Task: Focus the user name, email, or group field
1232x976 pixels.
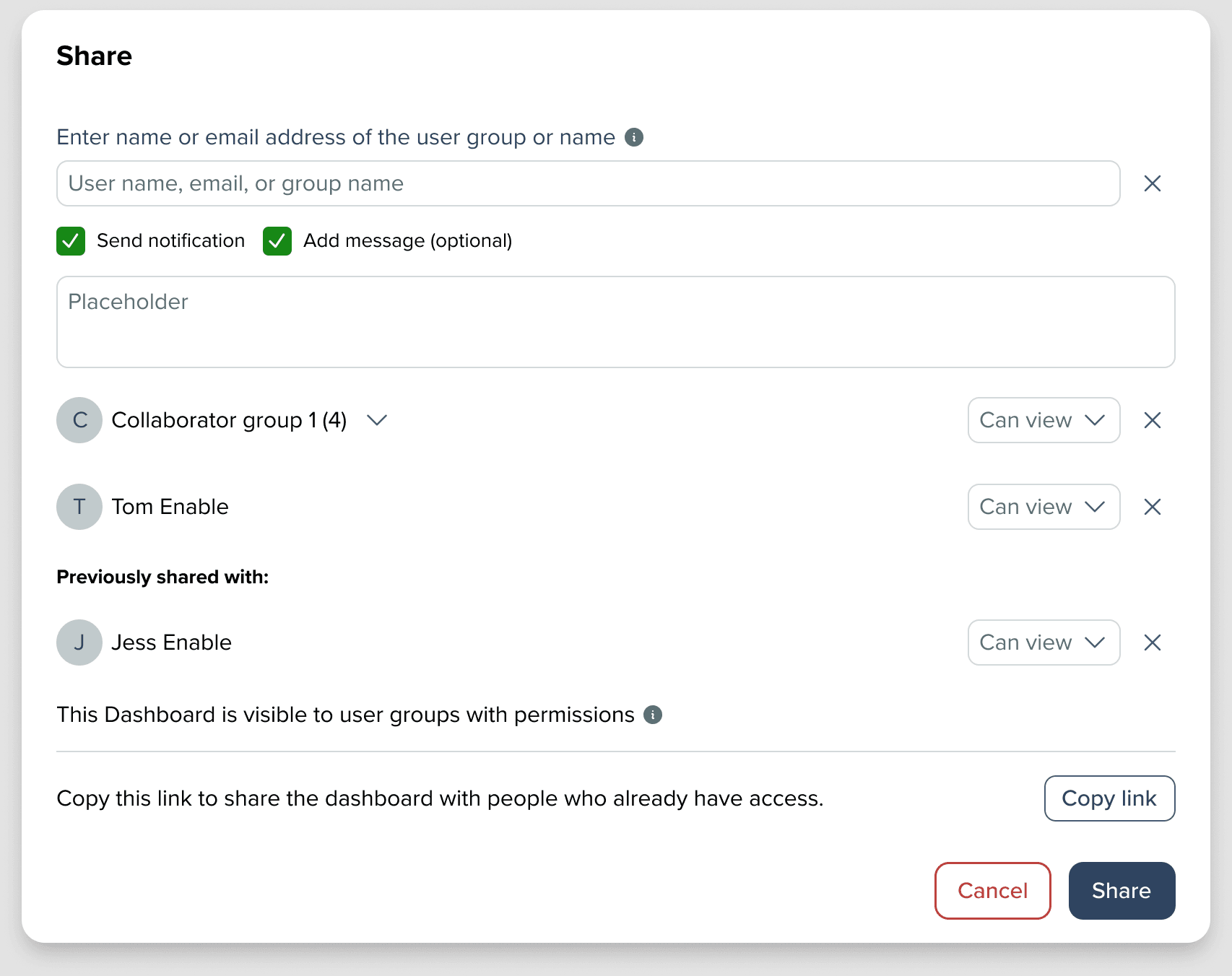Action: (x=588, y=183)
